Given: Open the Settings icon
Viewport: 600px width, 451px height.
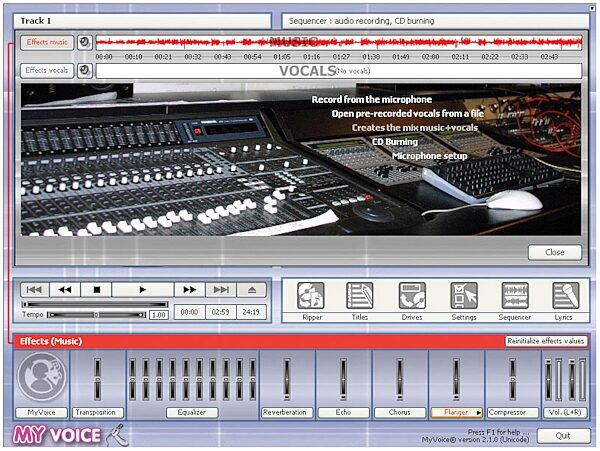Looking at the screenshot, I should [x=464, y=295].
